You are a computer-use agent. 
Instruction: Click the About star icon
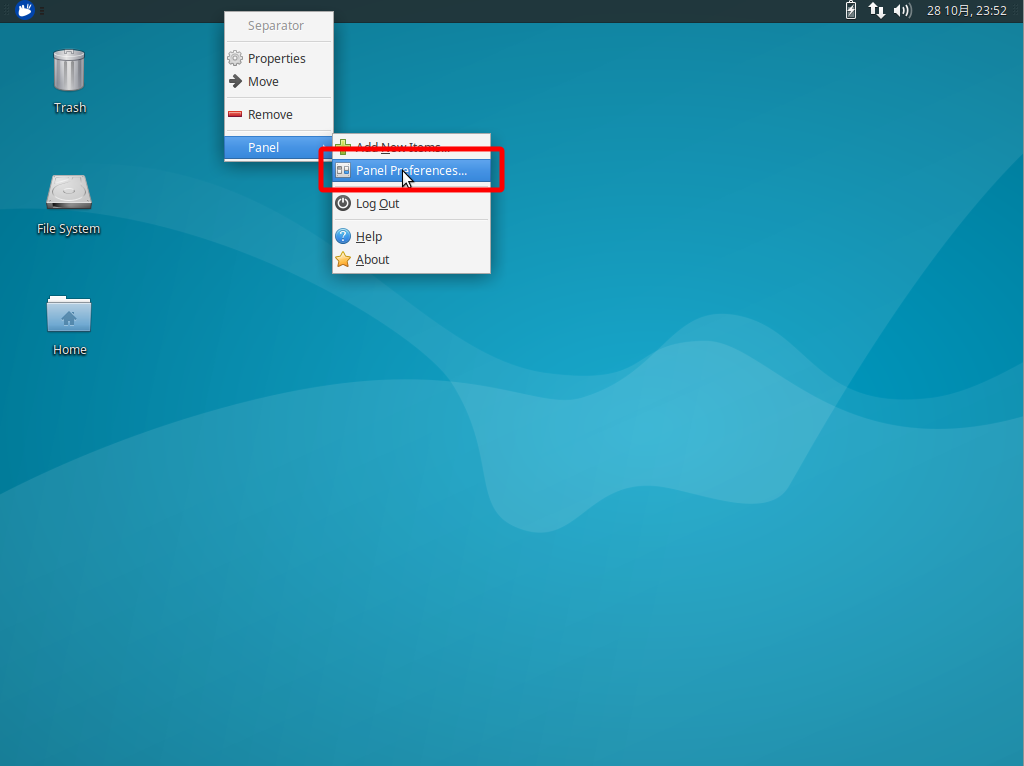[x=344, y=259]
